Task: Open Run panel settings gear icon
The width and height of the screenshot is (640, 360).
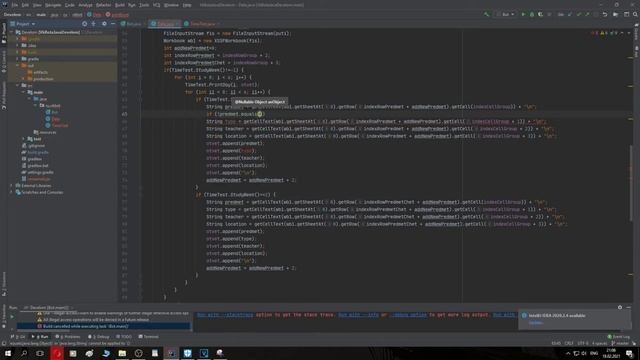Action: pos(620,307)
